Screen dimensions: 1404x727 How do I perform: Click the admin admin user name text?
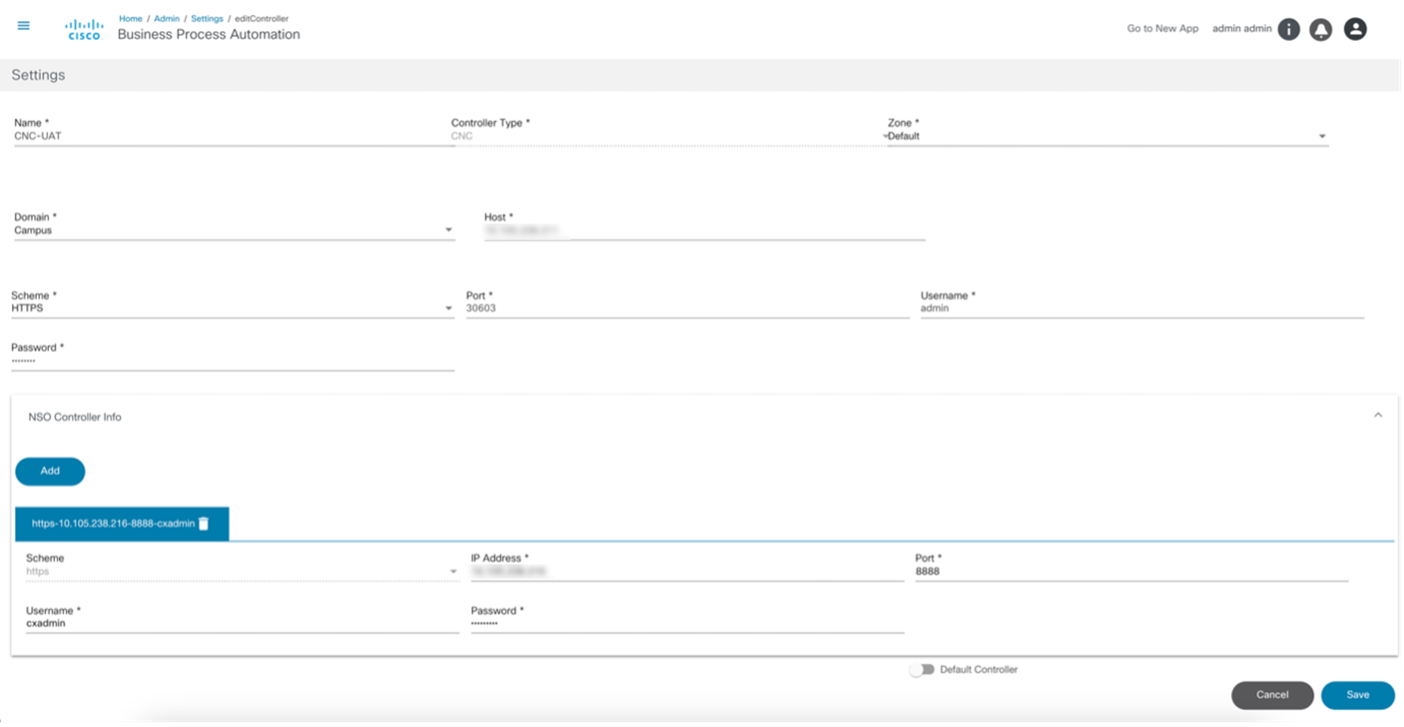click(1242, 28)
